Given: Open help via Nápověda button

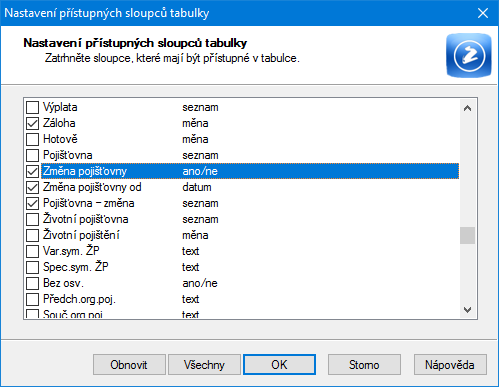Looking at the screenshot, I should tap(450, 365).
